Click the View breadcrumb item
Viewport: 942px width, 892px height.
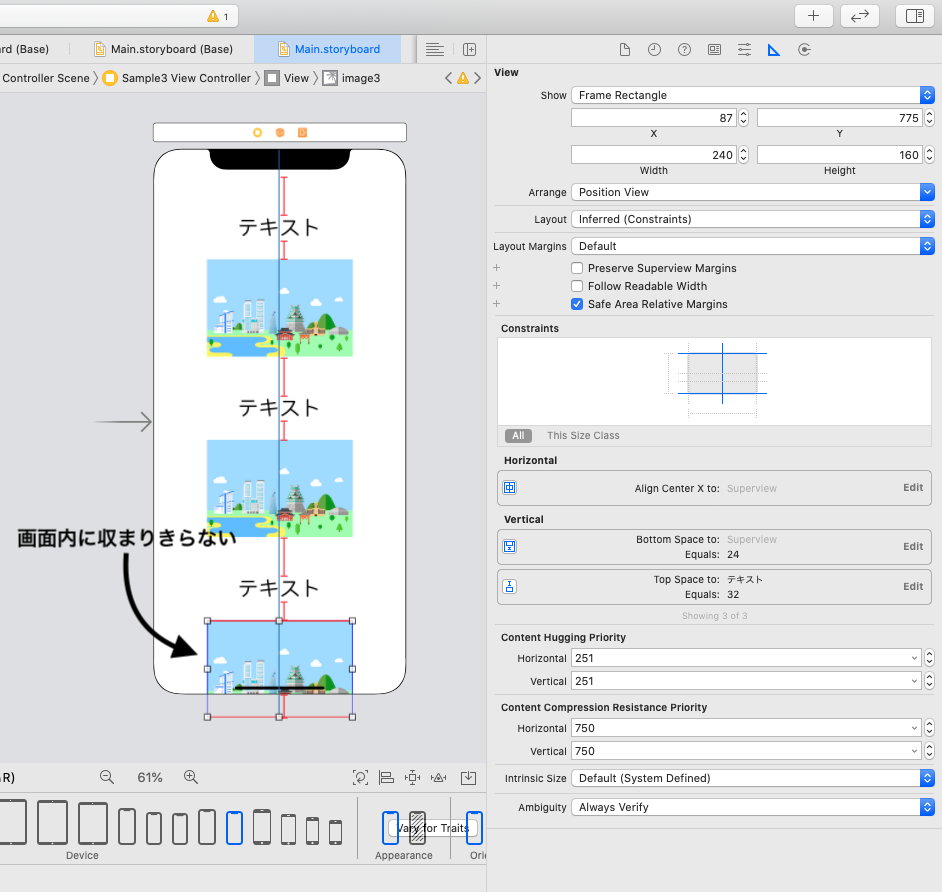coord(288,78)
